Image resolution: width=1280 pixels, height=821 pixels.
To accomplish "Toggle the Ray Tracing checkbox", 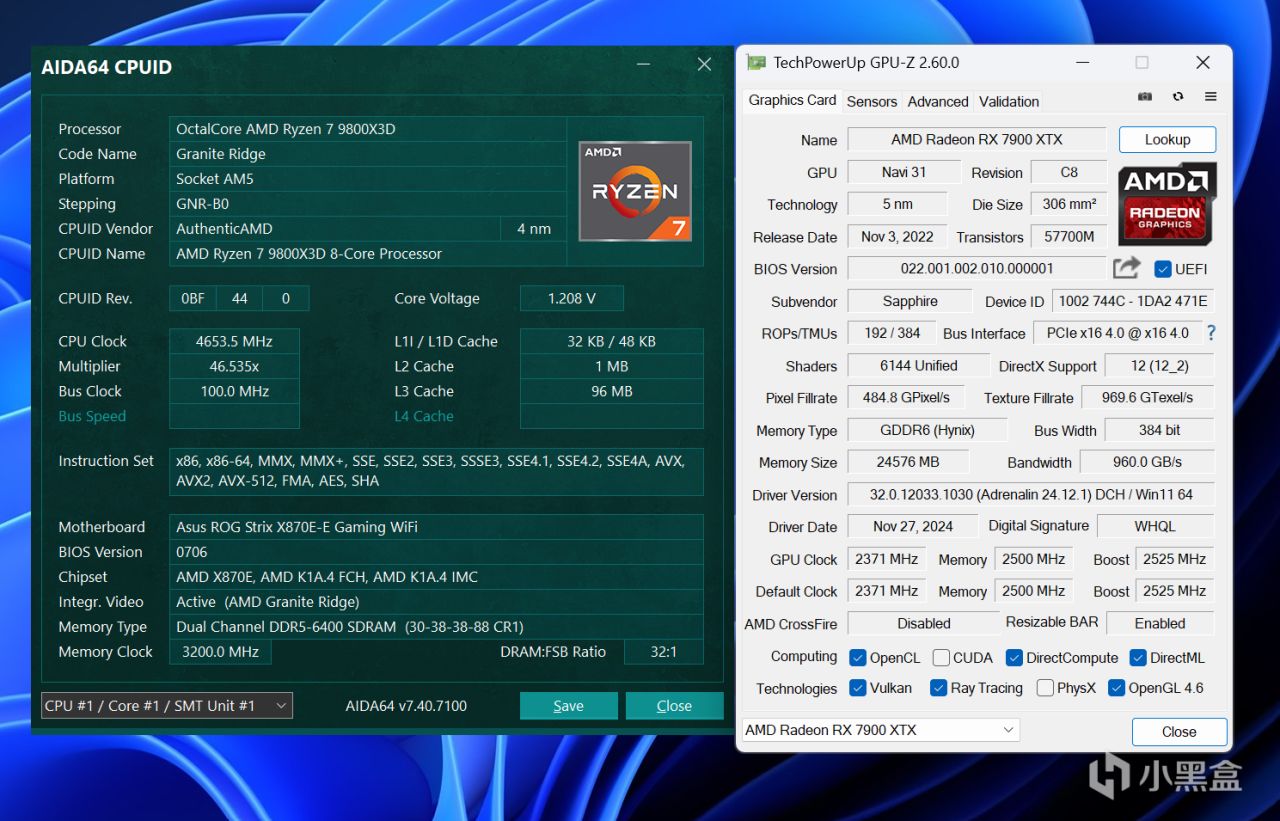I will [x=938, y=688].
